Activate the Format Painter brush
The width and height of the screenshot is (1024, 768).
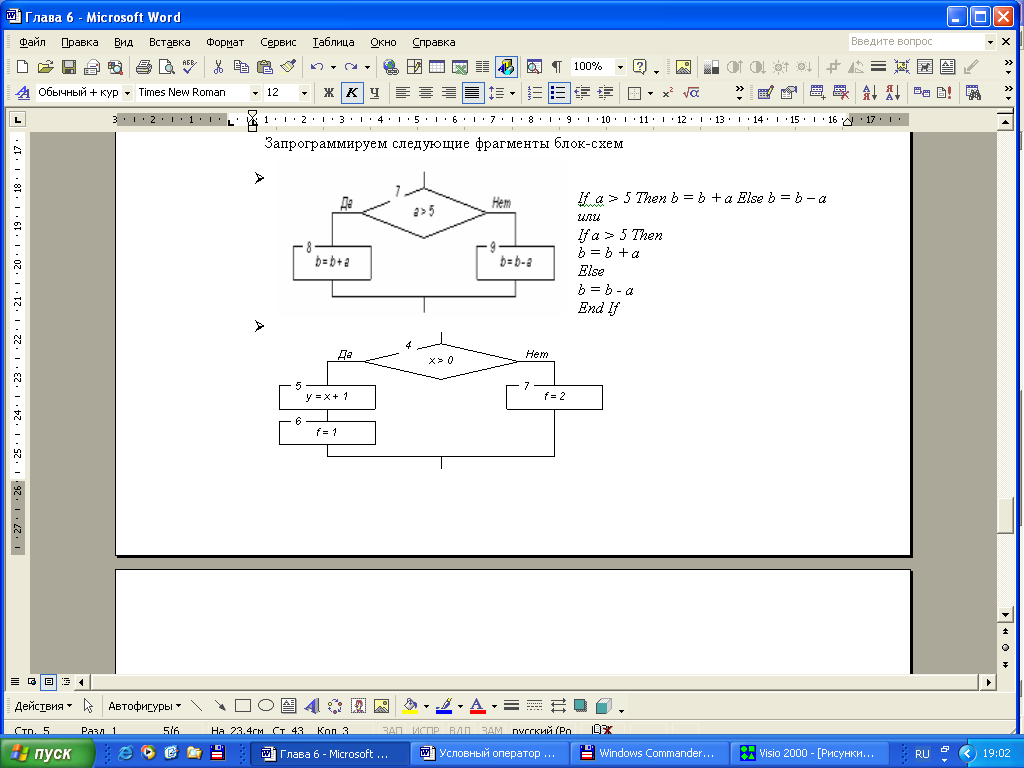(x=287, y=67)
